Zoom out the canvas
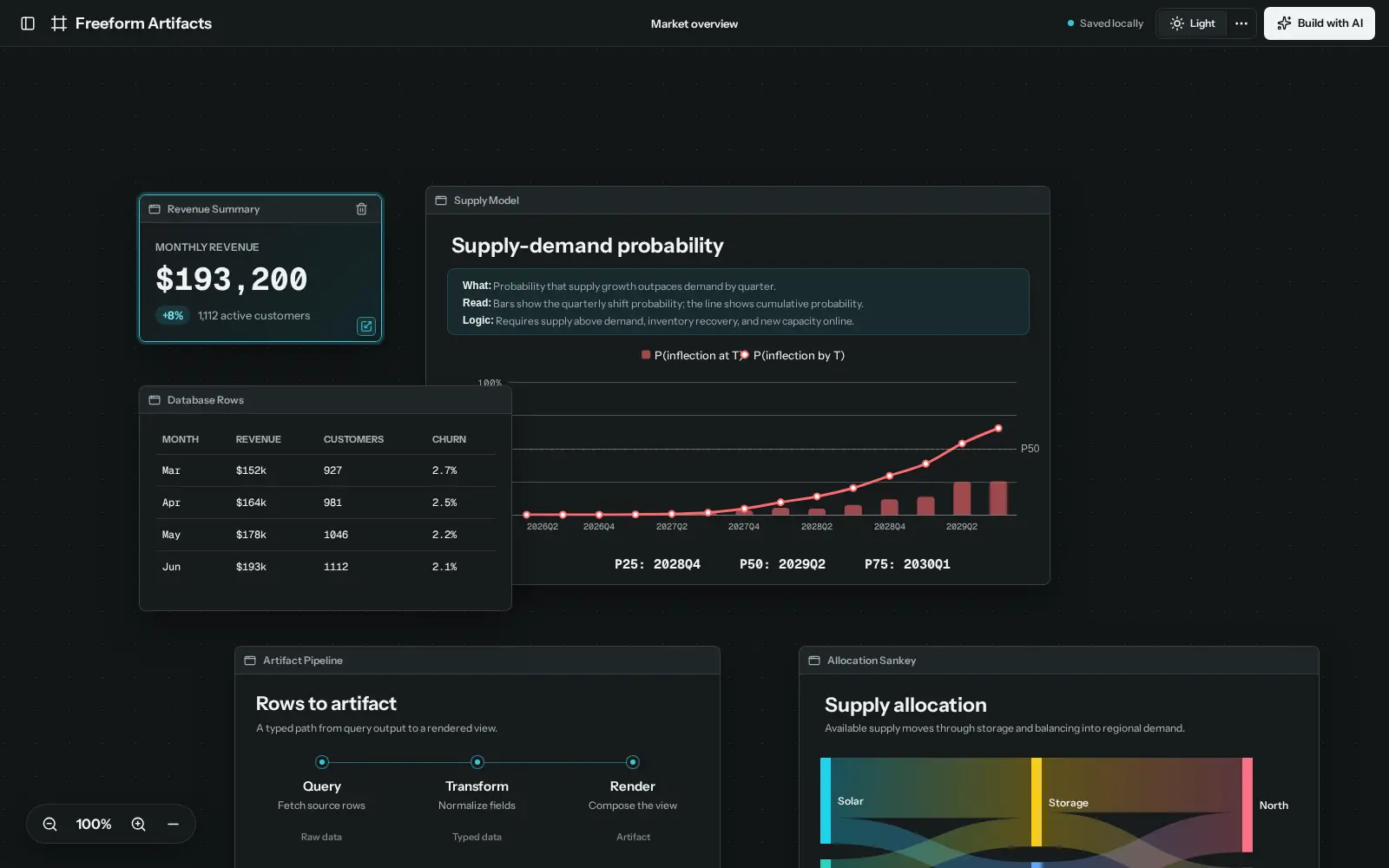 click(x=50, y=825)
